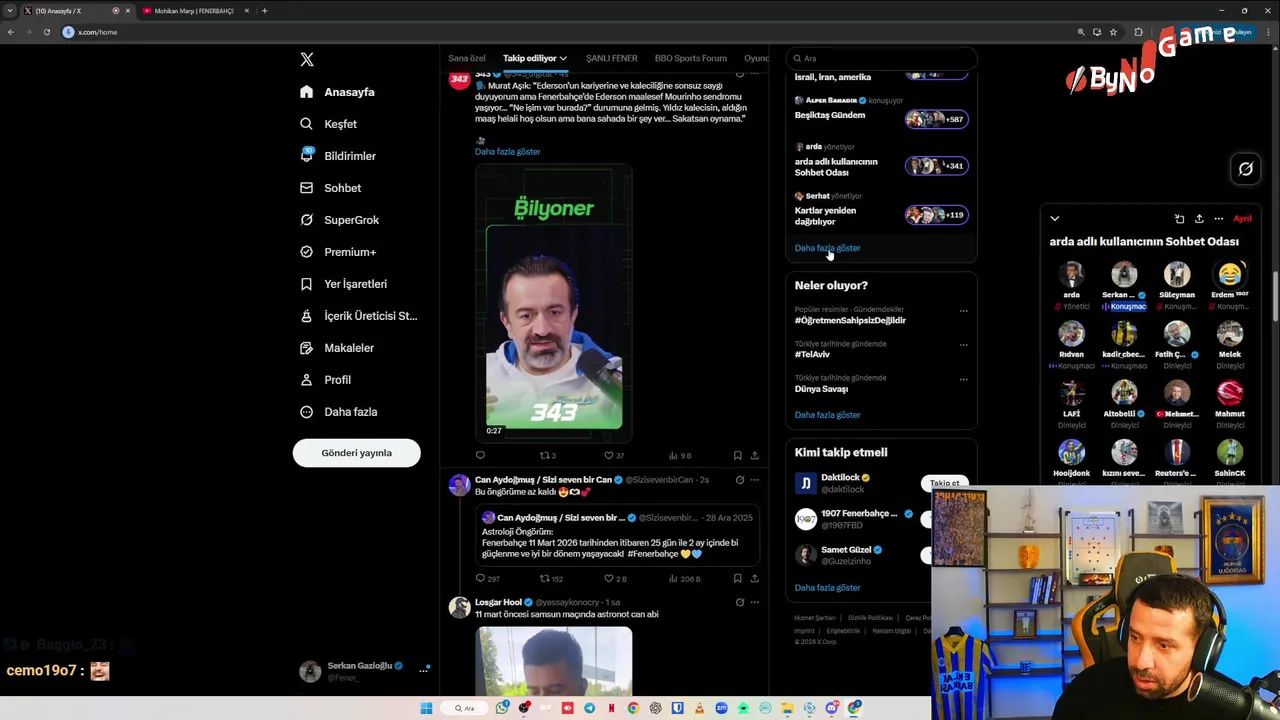Screen dimensions: 1280x720
Task: Click the Windows Start button
Action: point(426,708)
